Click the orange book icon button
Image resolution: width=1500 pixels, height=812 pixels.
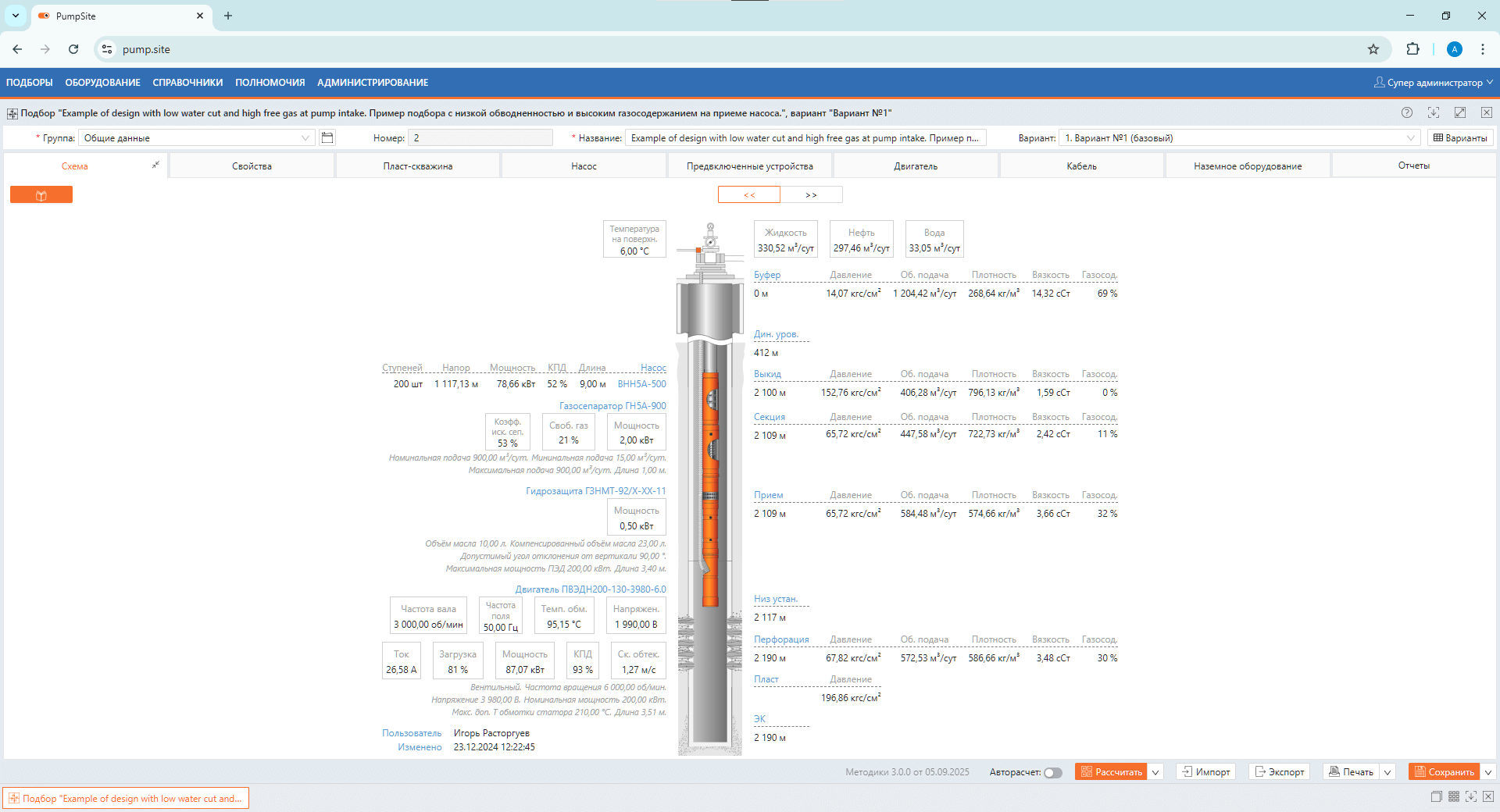[x=41, y=195]
